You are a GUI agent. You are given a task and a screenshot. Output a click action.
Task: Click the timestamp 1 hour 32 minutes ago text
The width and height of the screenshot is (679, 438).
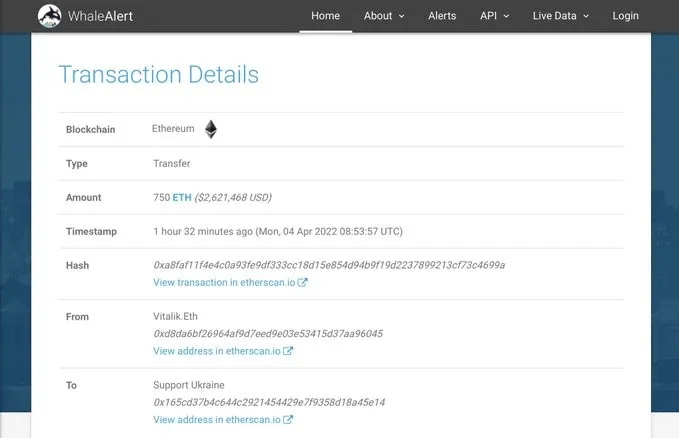203,231
